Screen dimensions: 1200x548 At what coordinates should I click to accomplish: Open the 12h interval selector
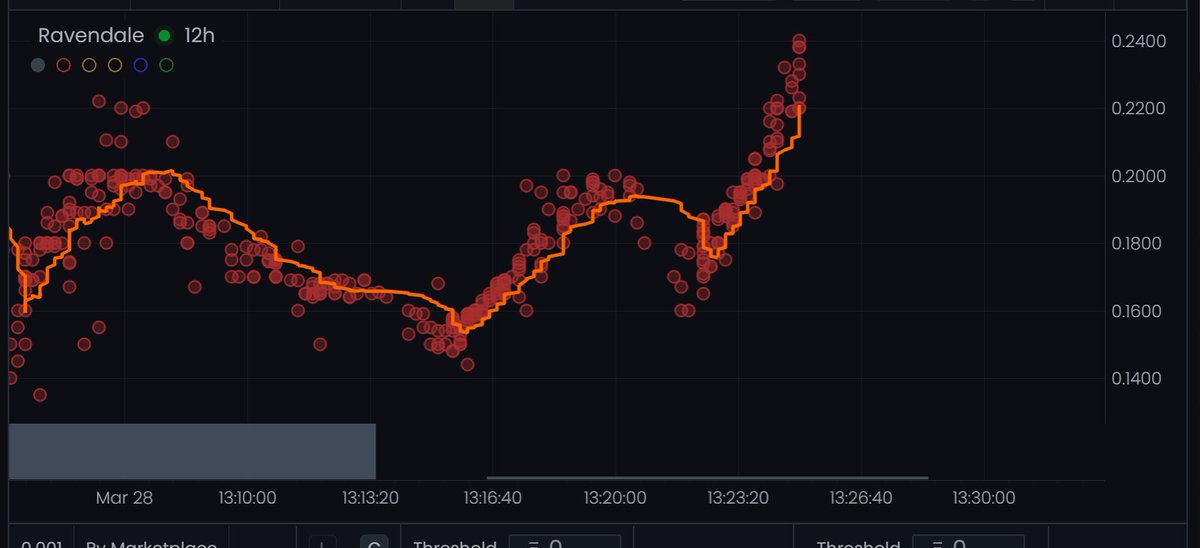(x=199, y=36)
